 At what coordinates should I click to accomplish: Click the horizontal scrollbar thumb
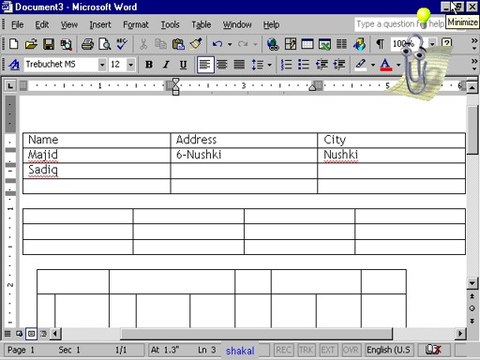tap(257, 333)
